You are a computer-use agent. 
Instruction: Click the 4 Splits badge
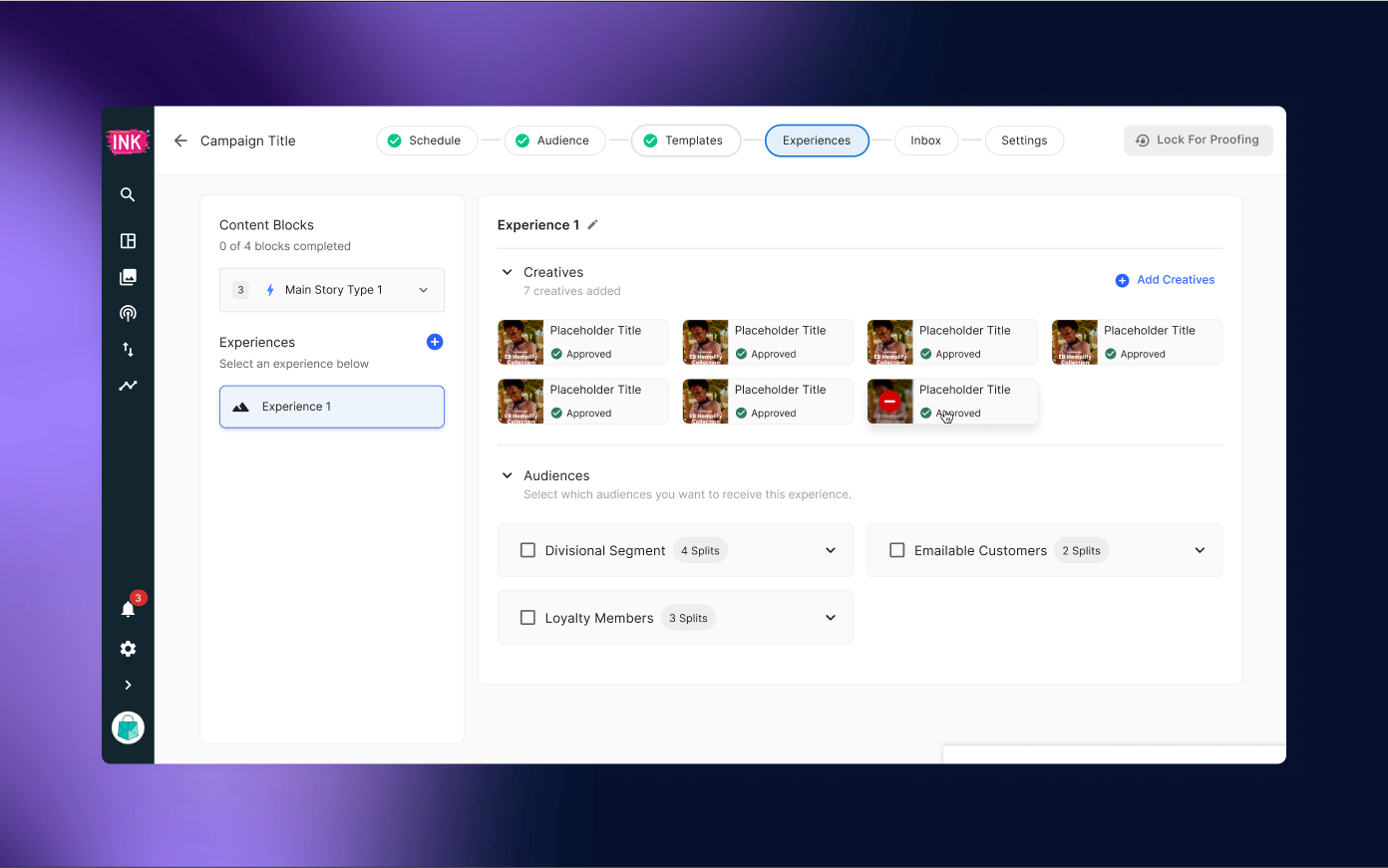(700, 550)
